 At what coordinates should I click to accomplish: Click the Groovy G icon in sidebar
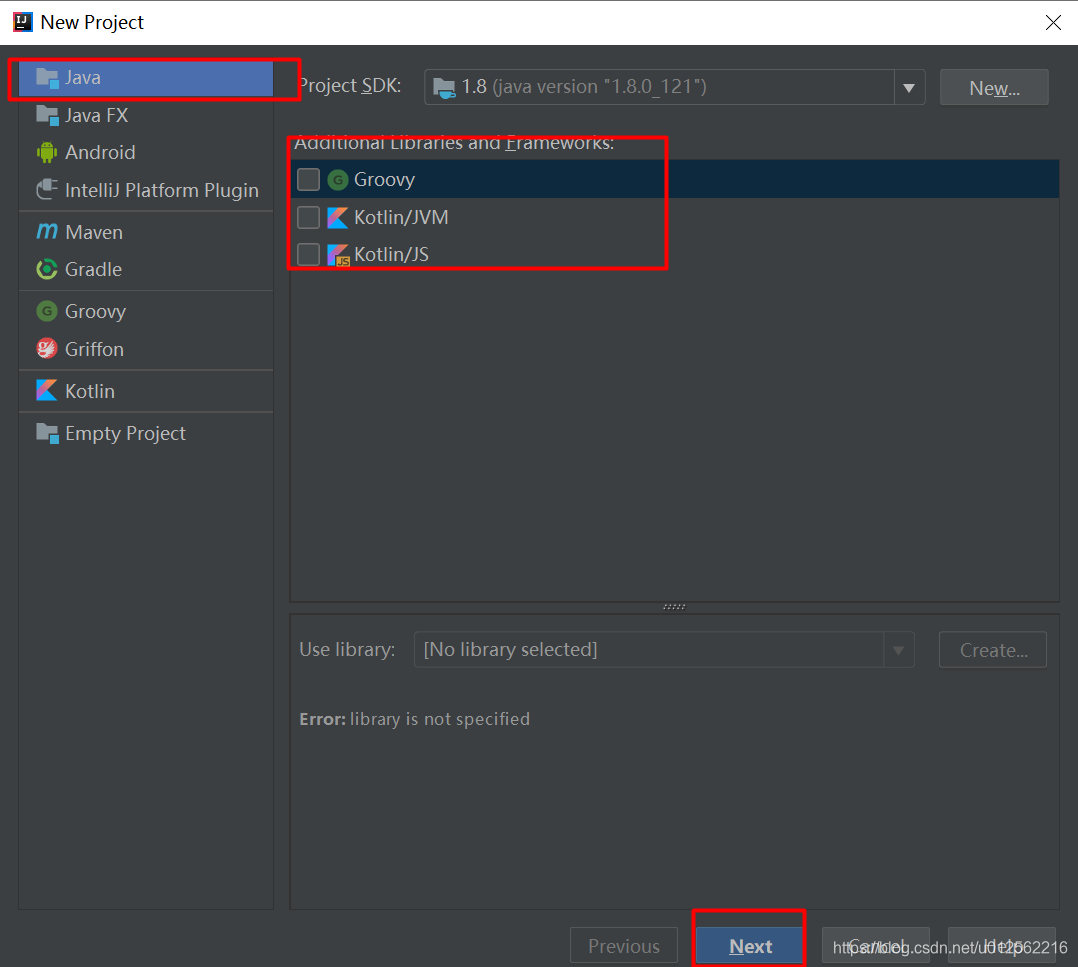47,311
